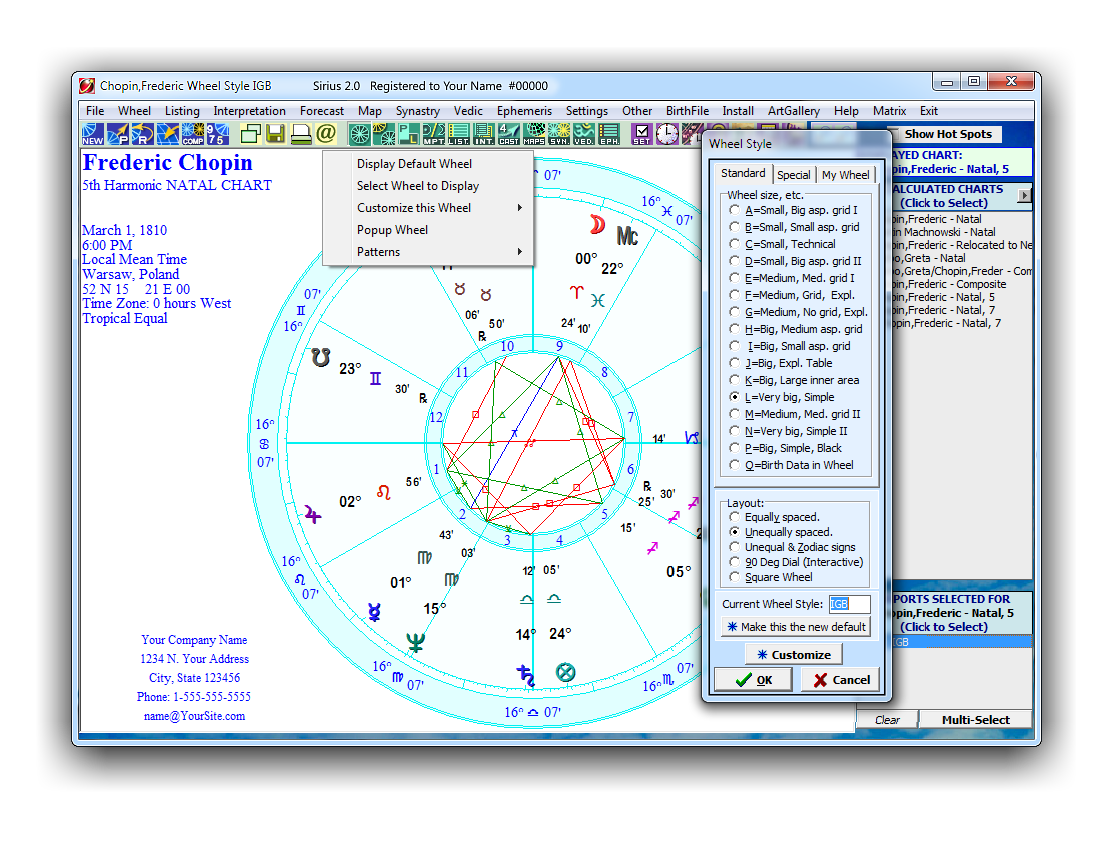This screenshot has width=1112, height=856.
Task: Expand Customize this Wheel submenu
Action: [x=428, y=208]
